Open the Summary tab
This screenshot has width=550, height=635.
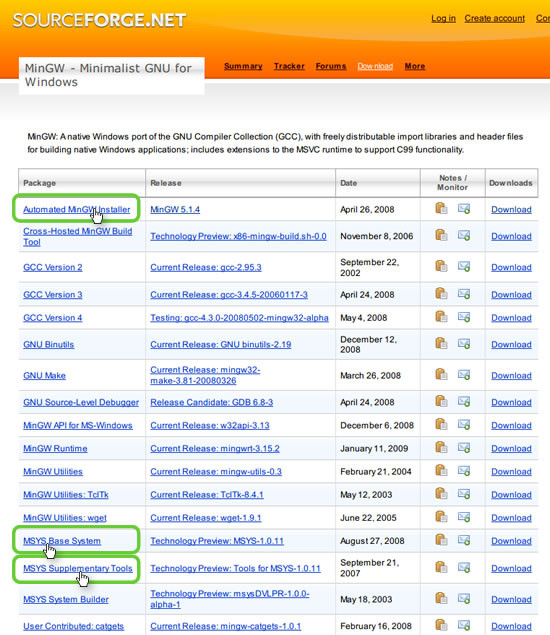pyautogui.click(x=243, y=66)
